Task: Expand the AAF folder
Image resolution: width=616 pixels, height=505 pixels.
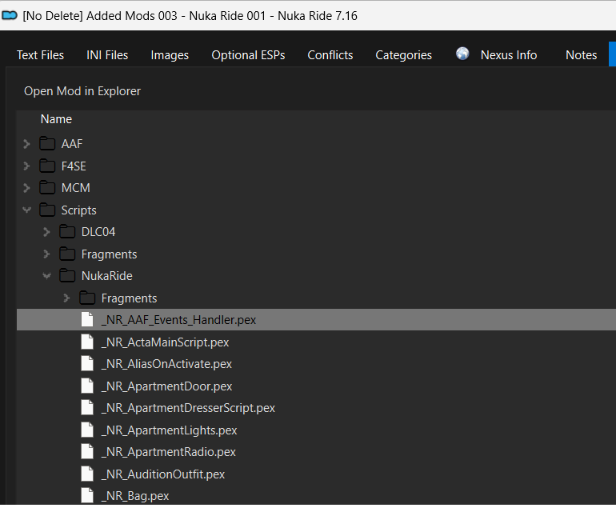Action: pyautogui.click(x=26, y=144)
